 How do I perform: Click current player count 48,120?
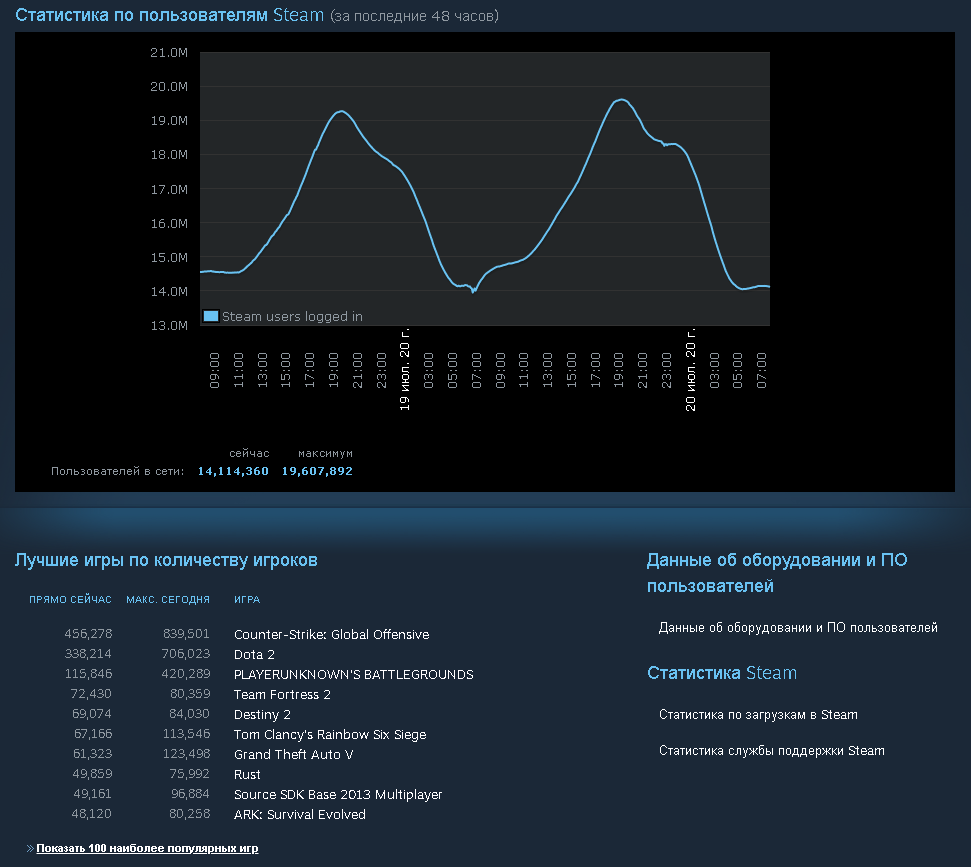(92, 814)
